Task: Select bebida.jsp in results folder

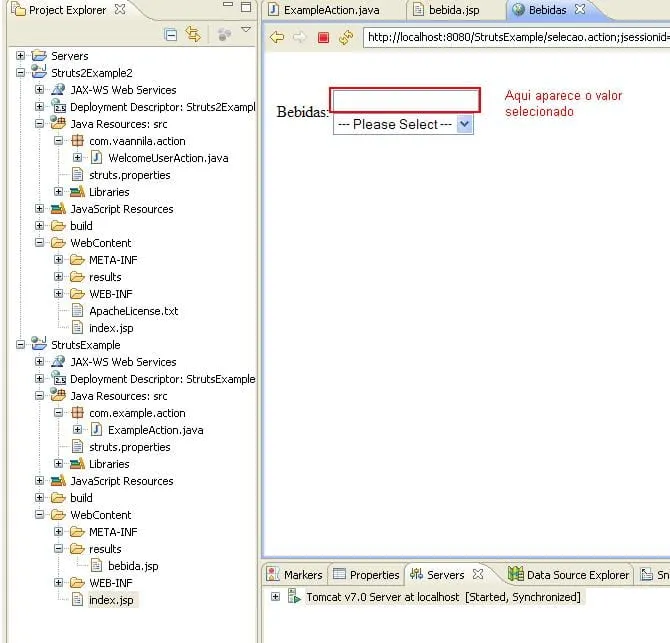Action: [x=133, y=566]
